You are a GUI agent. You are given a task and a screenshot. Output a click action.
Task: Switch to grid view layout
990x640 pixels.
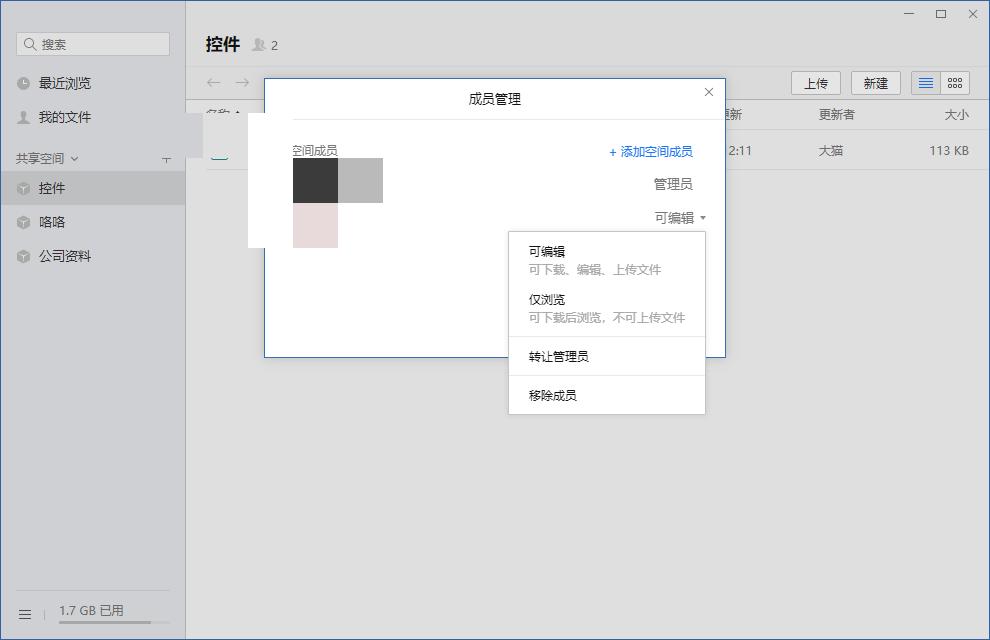click(957, 82)
